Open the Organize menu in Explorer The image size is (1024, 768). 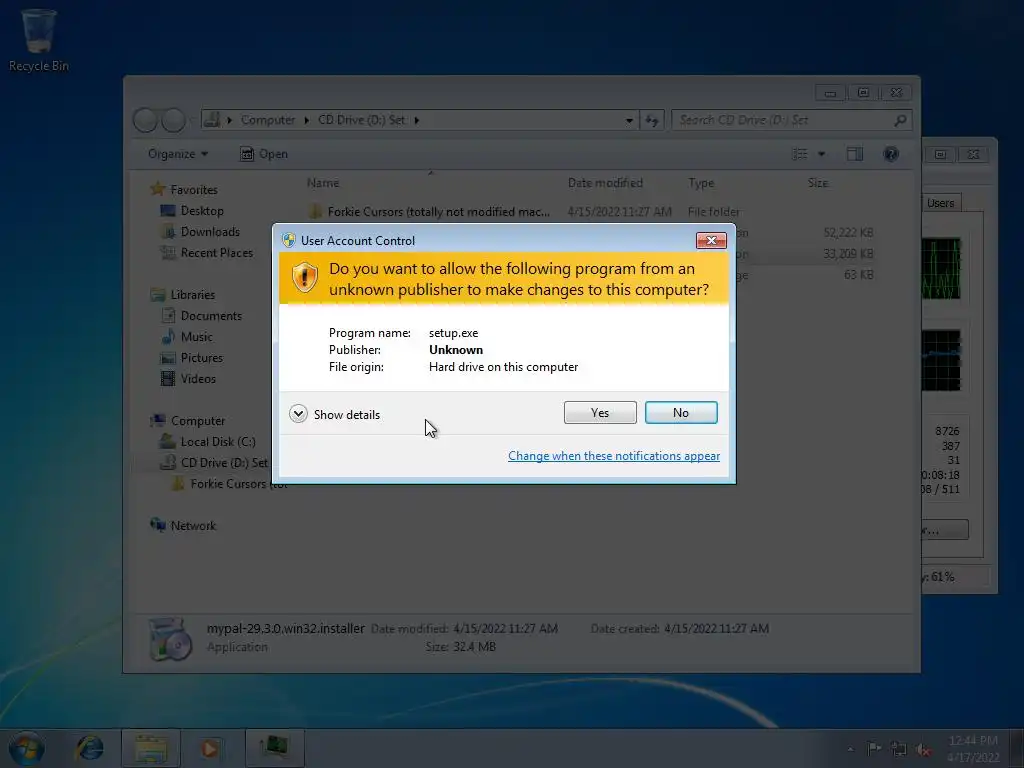[178, 154]
